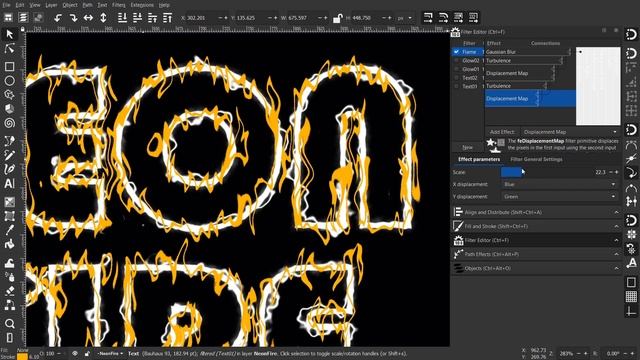
Task: Click Lower selection to bottom icon
Action: pyautogui.click(x=122, y=18)
